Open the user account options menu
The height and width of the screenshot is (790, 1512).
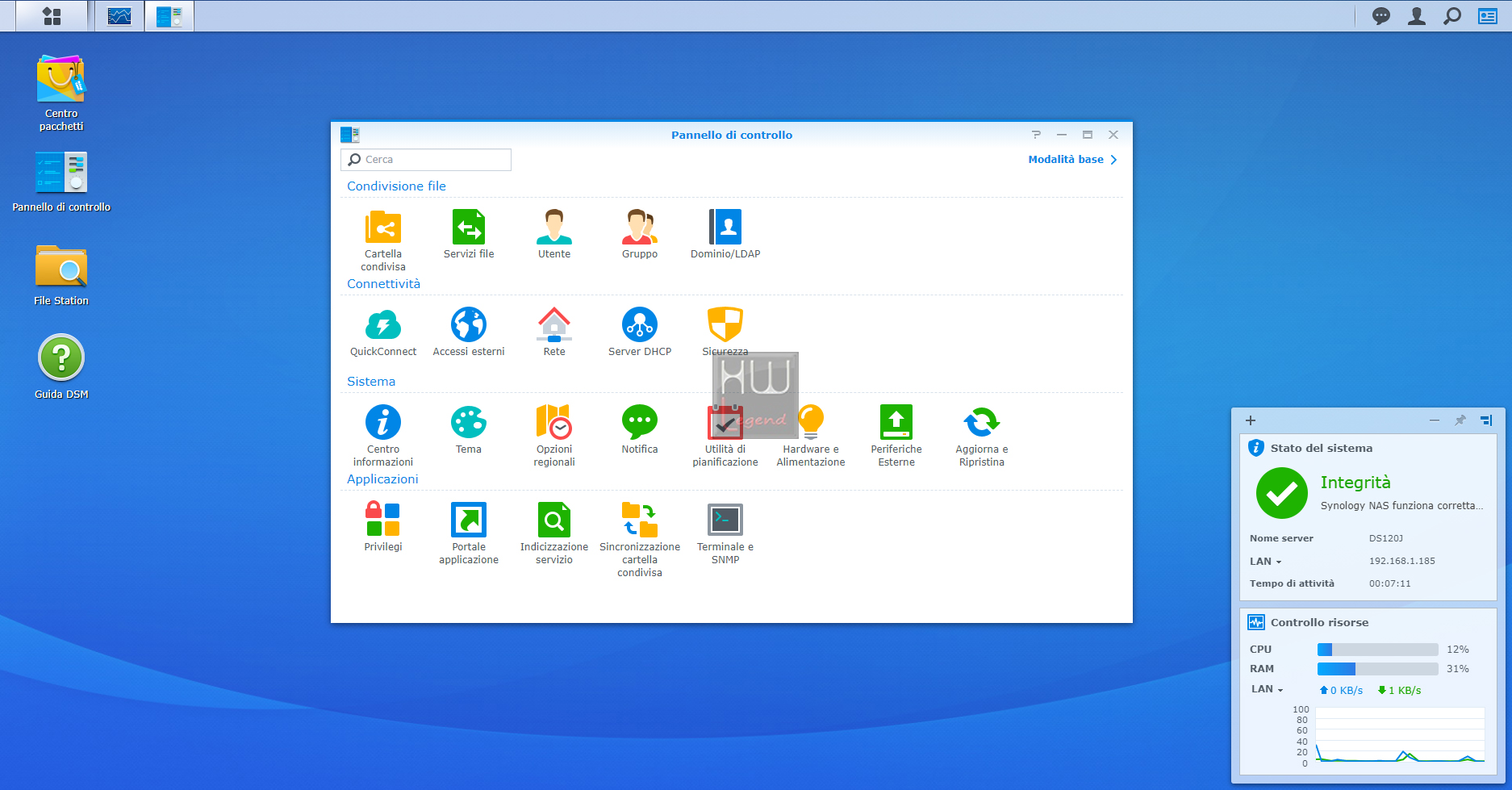click(x=1417, y=16)
